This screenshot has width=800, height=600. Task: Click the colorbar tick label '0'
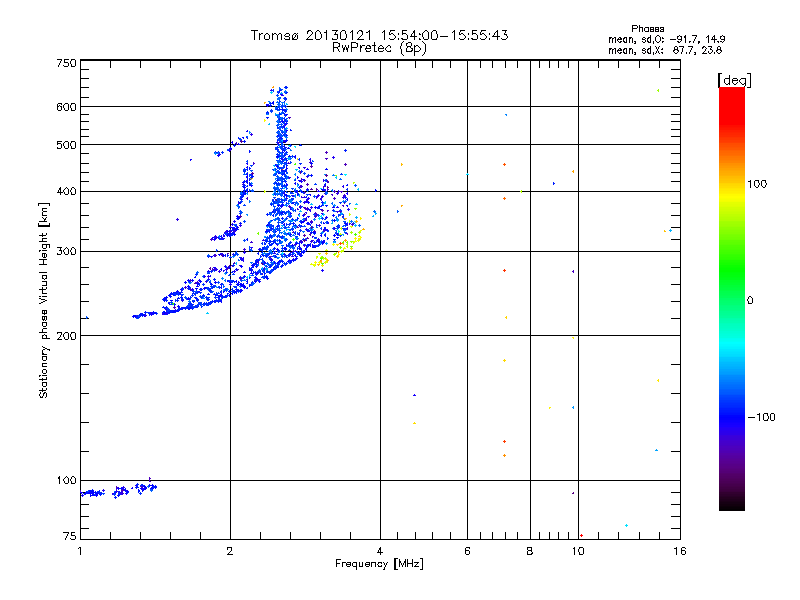pos(750,300)
